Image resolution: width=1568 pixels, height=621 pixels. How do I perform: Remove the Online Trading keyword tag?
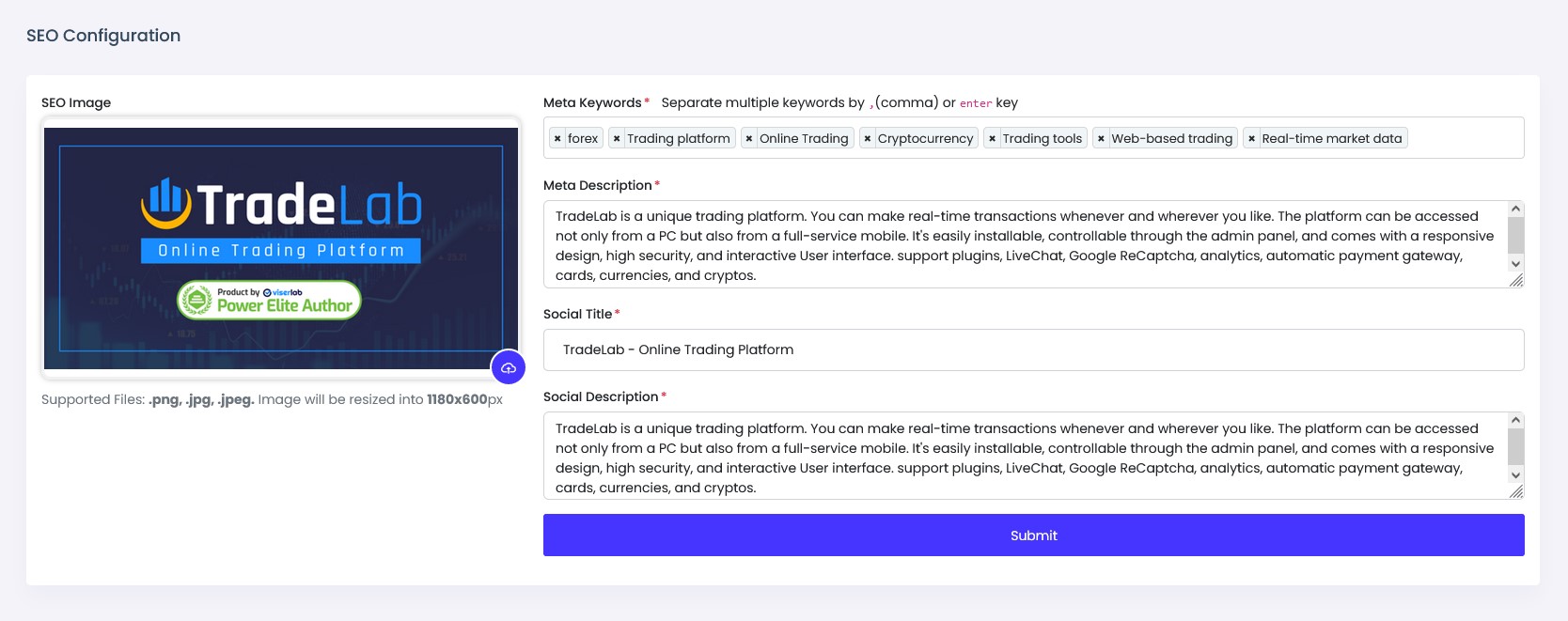click(x=749, y=139)
